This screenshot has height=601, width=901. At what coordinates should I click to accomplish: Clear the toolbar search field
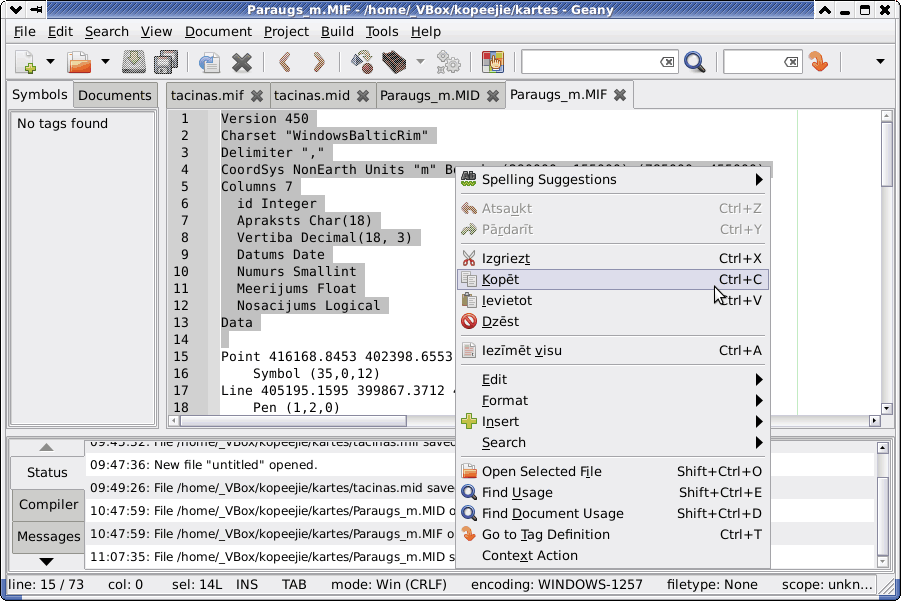pyautogui.click(x=667, y=61)
